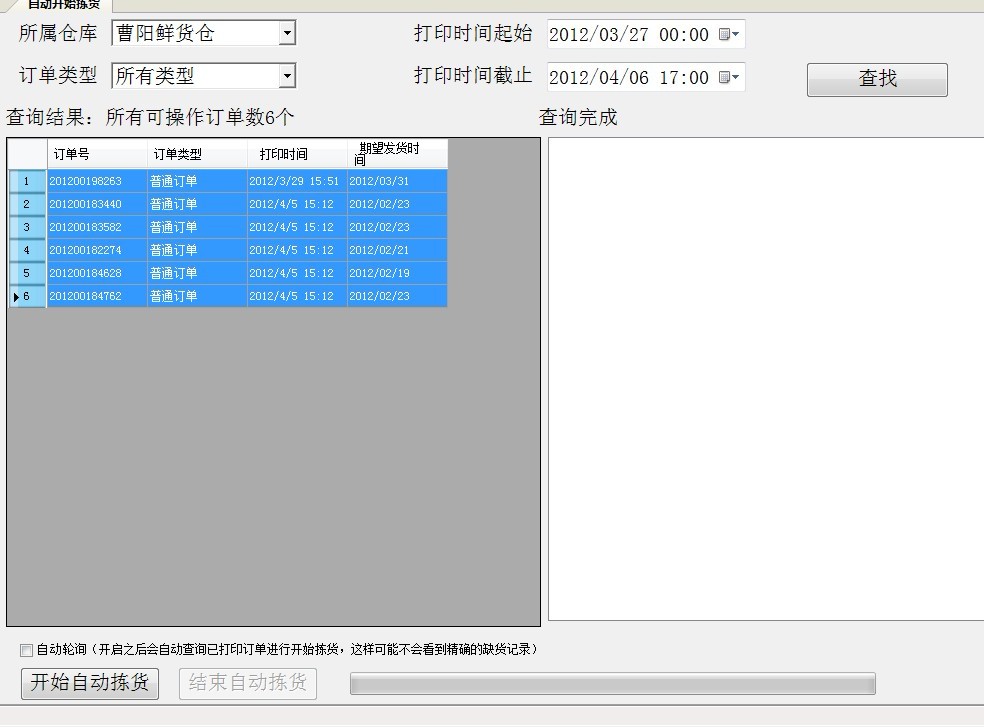Click the 查询完成 status label

pos(578,117)
